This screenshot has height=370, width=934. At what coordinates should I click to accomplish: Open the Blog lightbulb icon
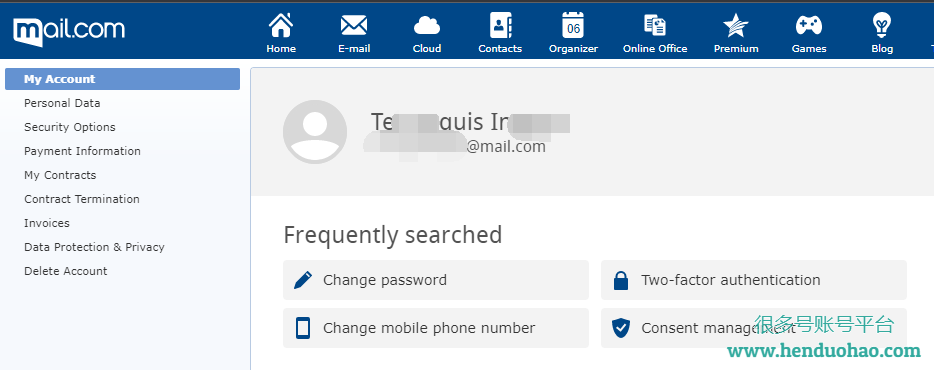click(882, 25)
